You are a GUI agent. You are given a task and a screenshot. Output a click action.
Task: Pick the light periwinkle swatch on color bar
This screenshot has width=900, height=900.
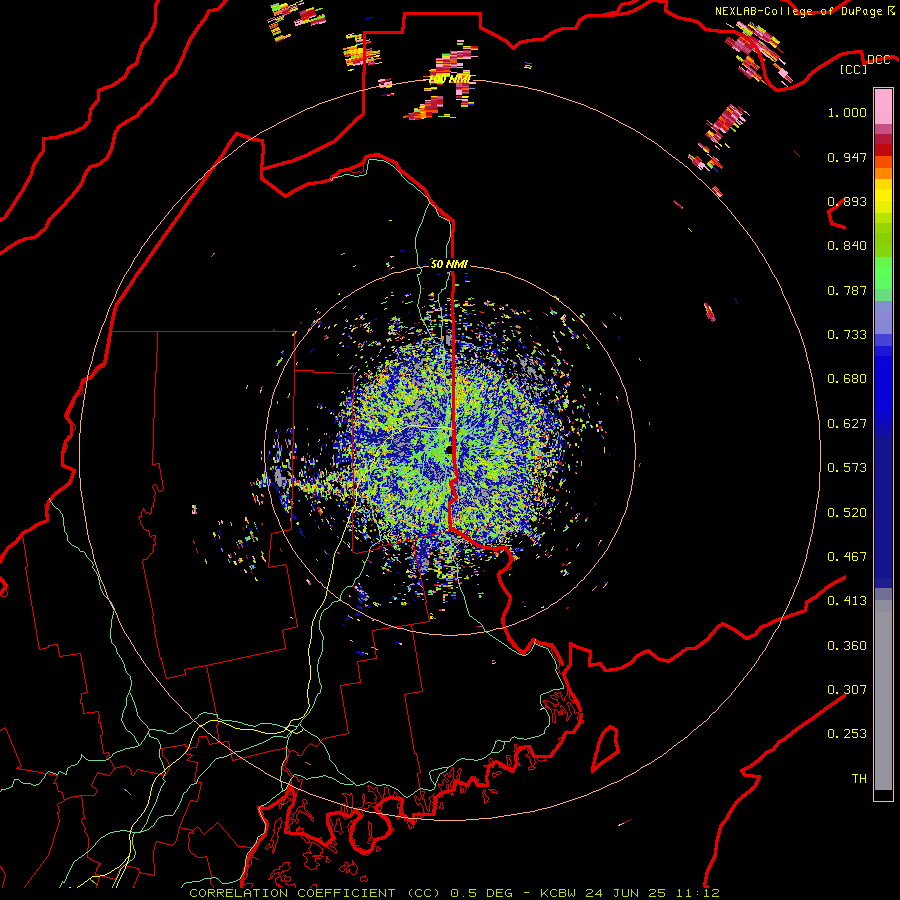[x=883, y=317]
